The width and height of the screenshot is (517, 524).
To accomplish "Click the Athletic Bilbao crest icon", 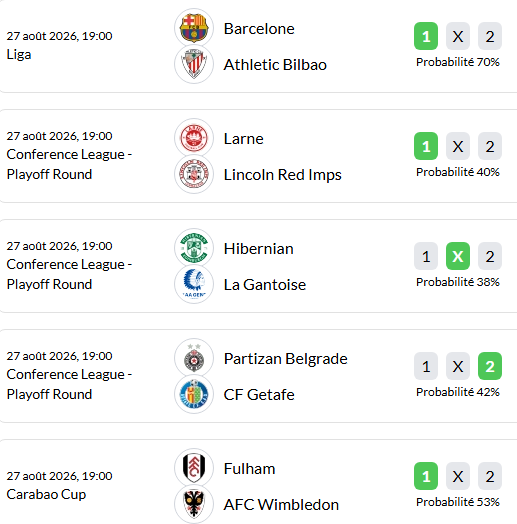I will [x=194, y=64].
